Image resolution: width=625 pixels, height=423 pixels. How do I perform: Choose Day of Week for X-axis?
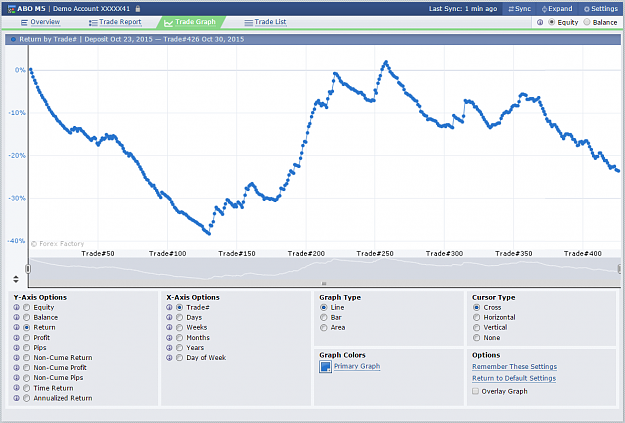pyautogui.click(x=180, y=358)
